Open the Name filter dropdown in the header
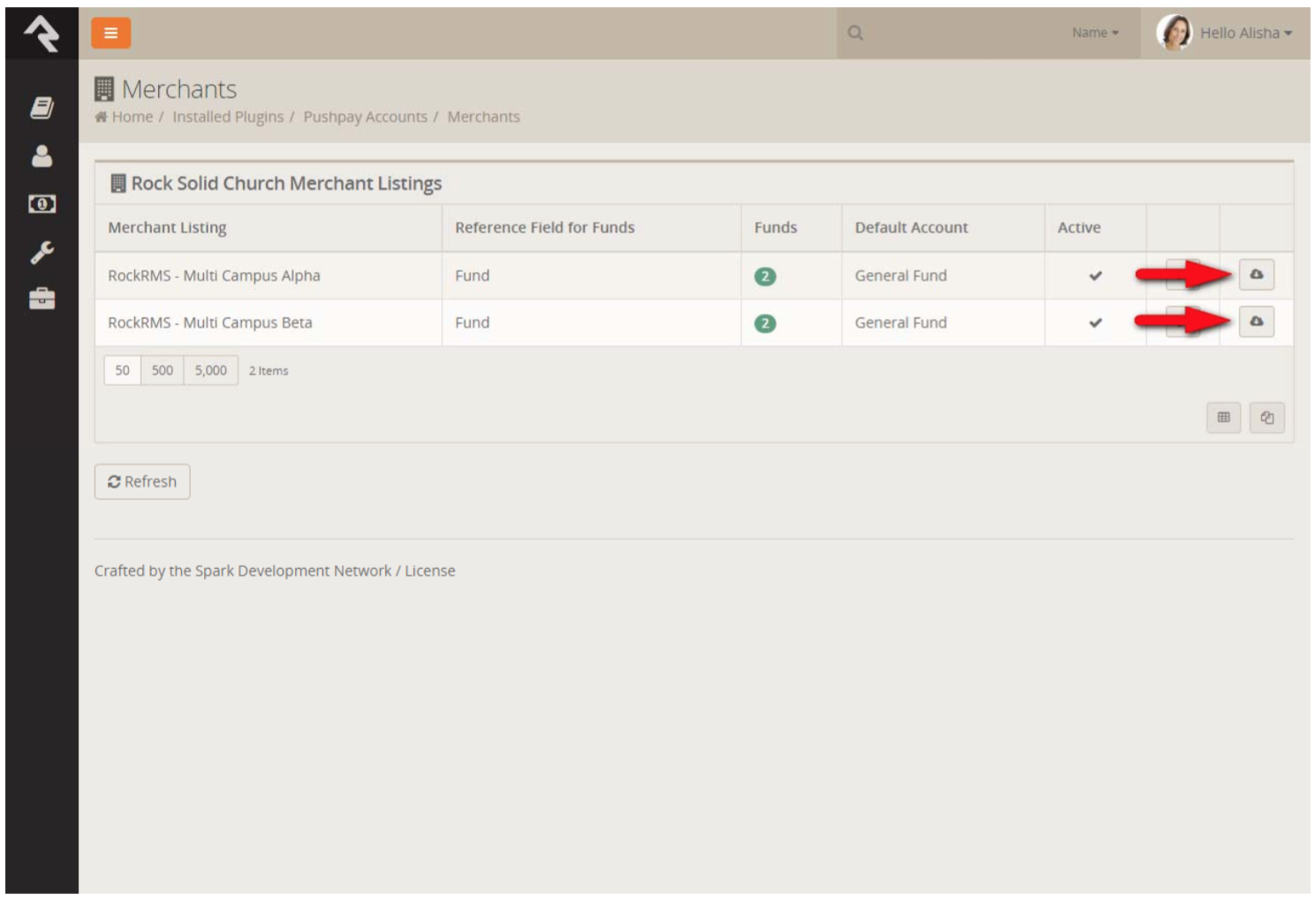The height and width of the screenshot is (901, 1316). coord(1094,33)
